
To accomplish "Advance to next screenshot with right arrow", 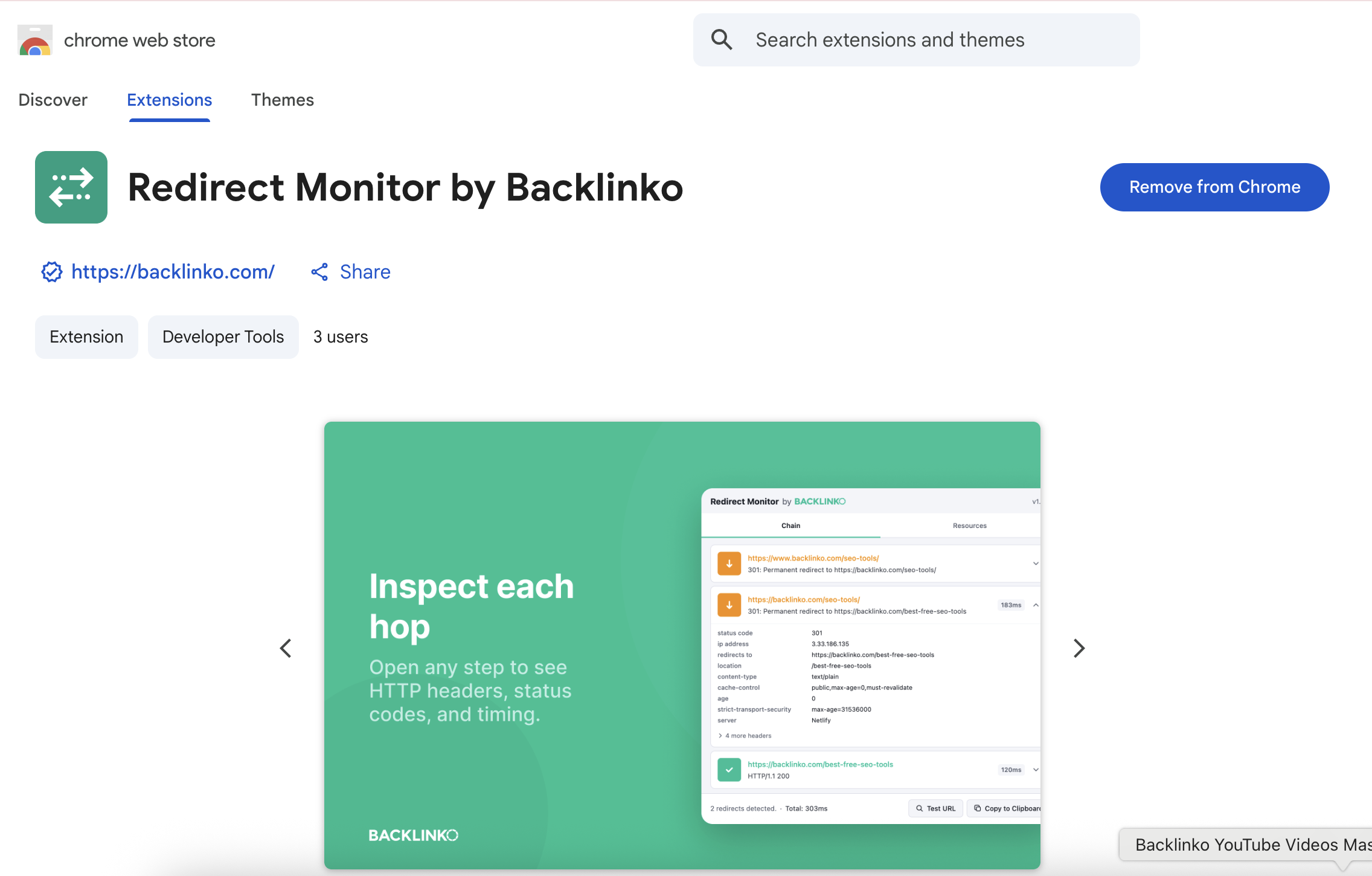I will (x=1079, y=648).
